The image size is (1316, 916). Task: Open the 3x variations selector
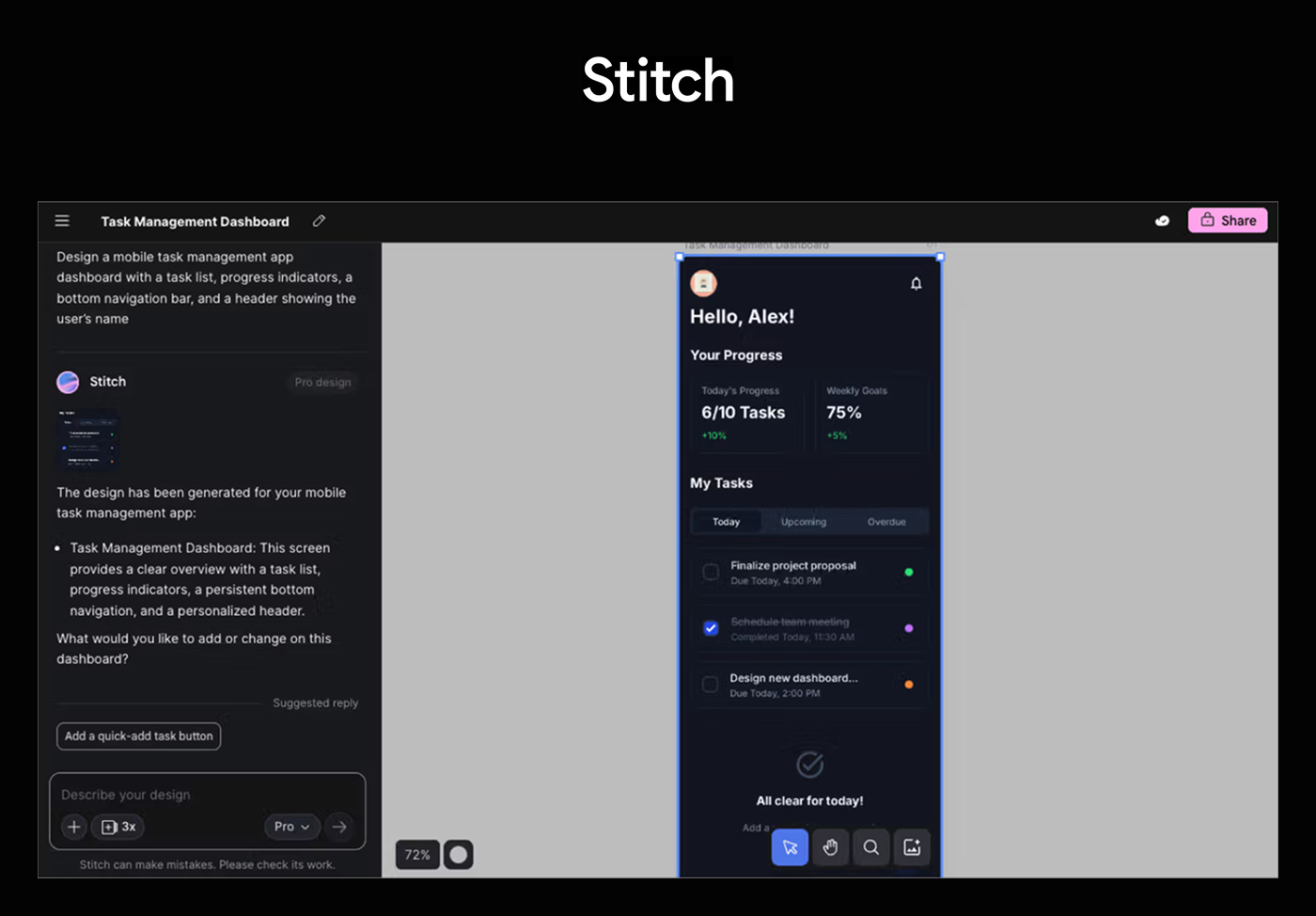coord(117,827)
